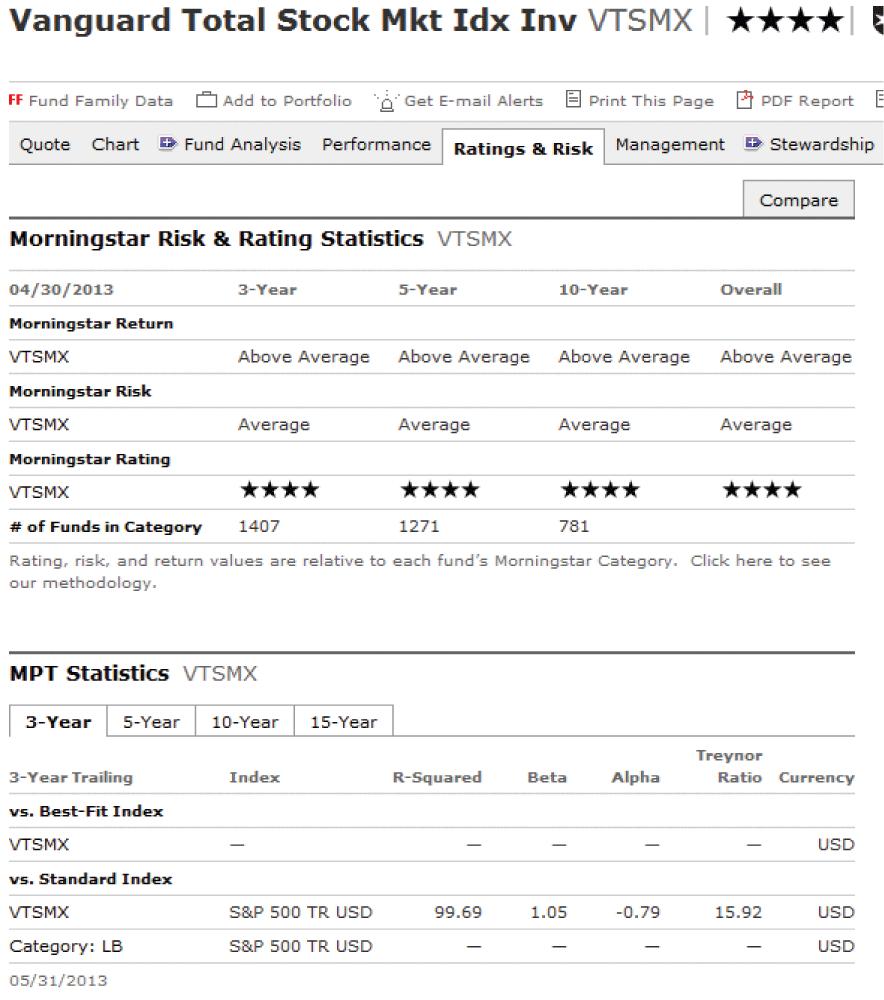Click the premium icon beside Fund Analysis
Viewport: 884px width, 1000px height.
click(x=168, y=143)
